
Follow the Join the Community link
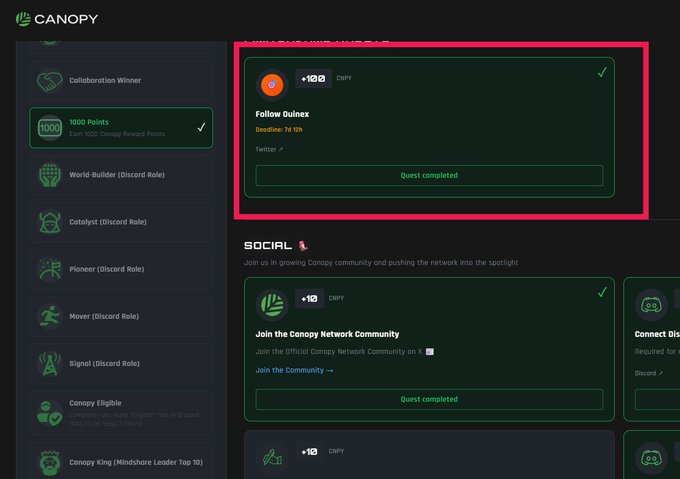[x=294, y=370]
